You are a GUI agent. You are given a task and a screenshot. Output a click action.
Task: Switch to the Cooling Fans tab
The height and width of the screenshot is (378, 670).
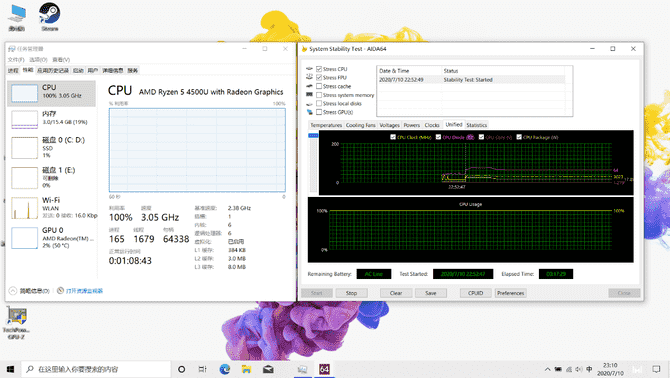(360, 125)
